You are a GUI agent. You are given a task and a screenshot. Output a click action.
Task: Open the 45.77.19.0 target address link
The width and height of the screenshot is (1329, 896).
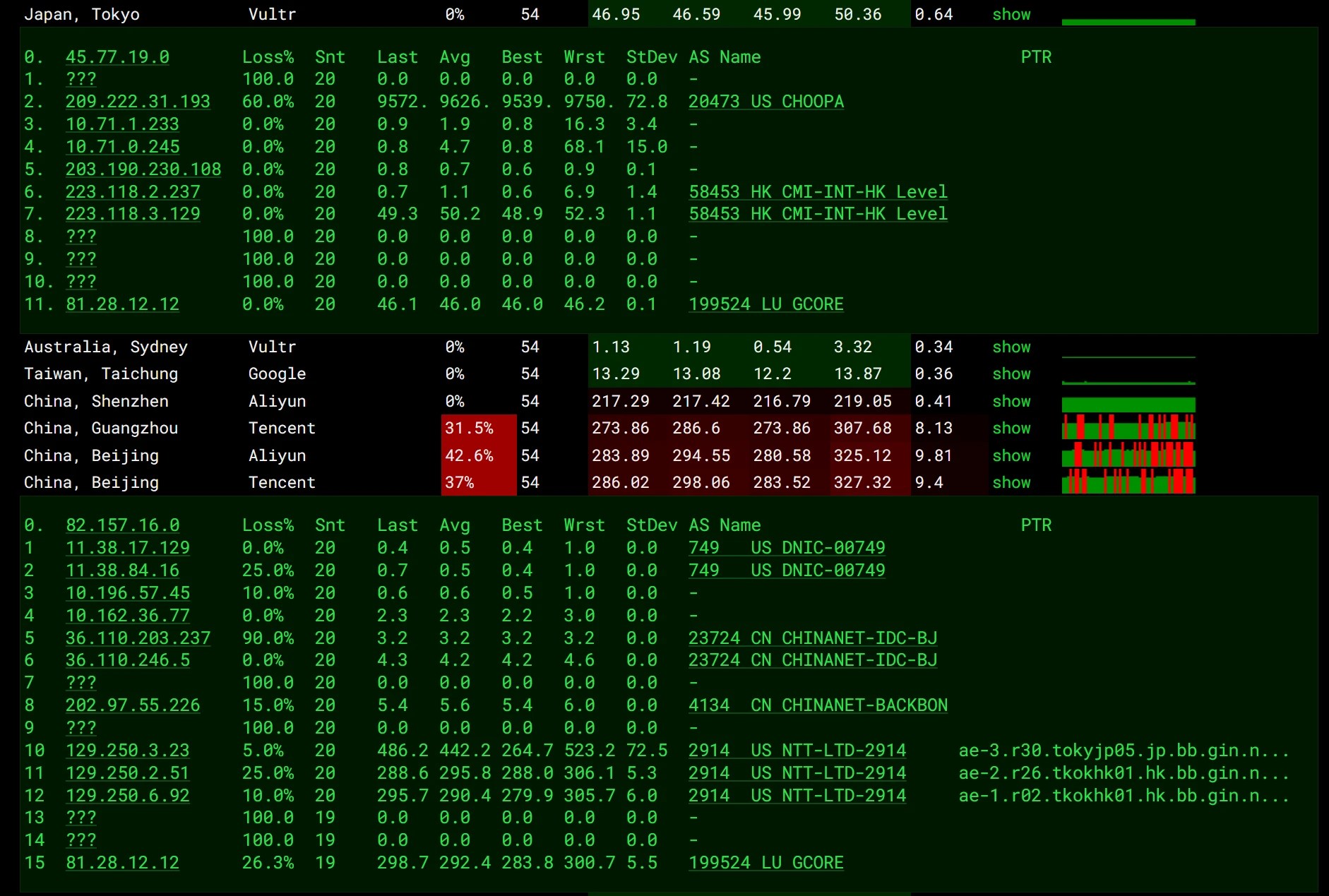117,57
